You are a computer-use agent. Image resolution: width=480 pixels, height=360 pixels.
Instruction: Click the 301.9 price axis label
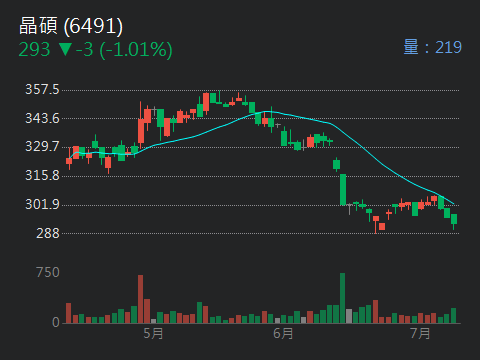[42, 204]
